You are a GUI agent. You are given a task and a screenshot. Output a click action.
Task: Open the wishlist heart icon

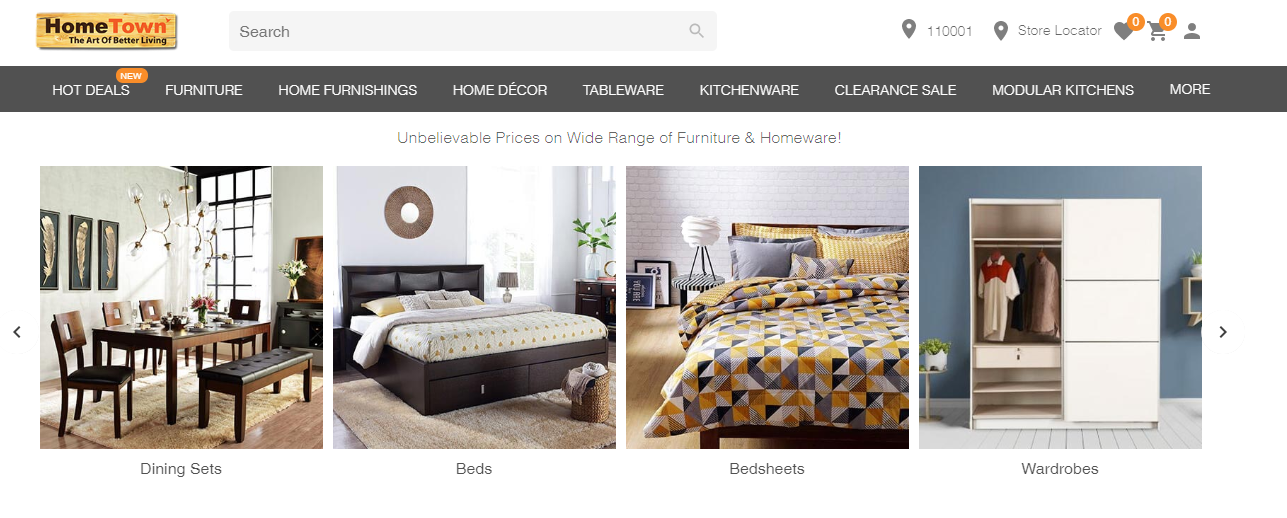click(1123, 32)
